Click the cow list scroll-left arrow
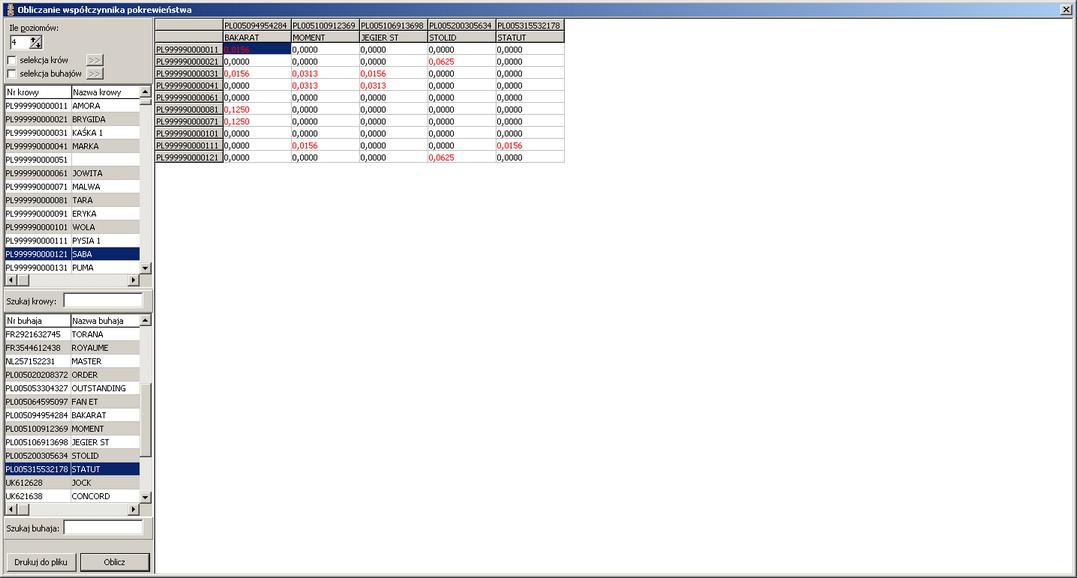Screen dimensions: 1077x578 (x=10, y=281)
